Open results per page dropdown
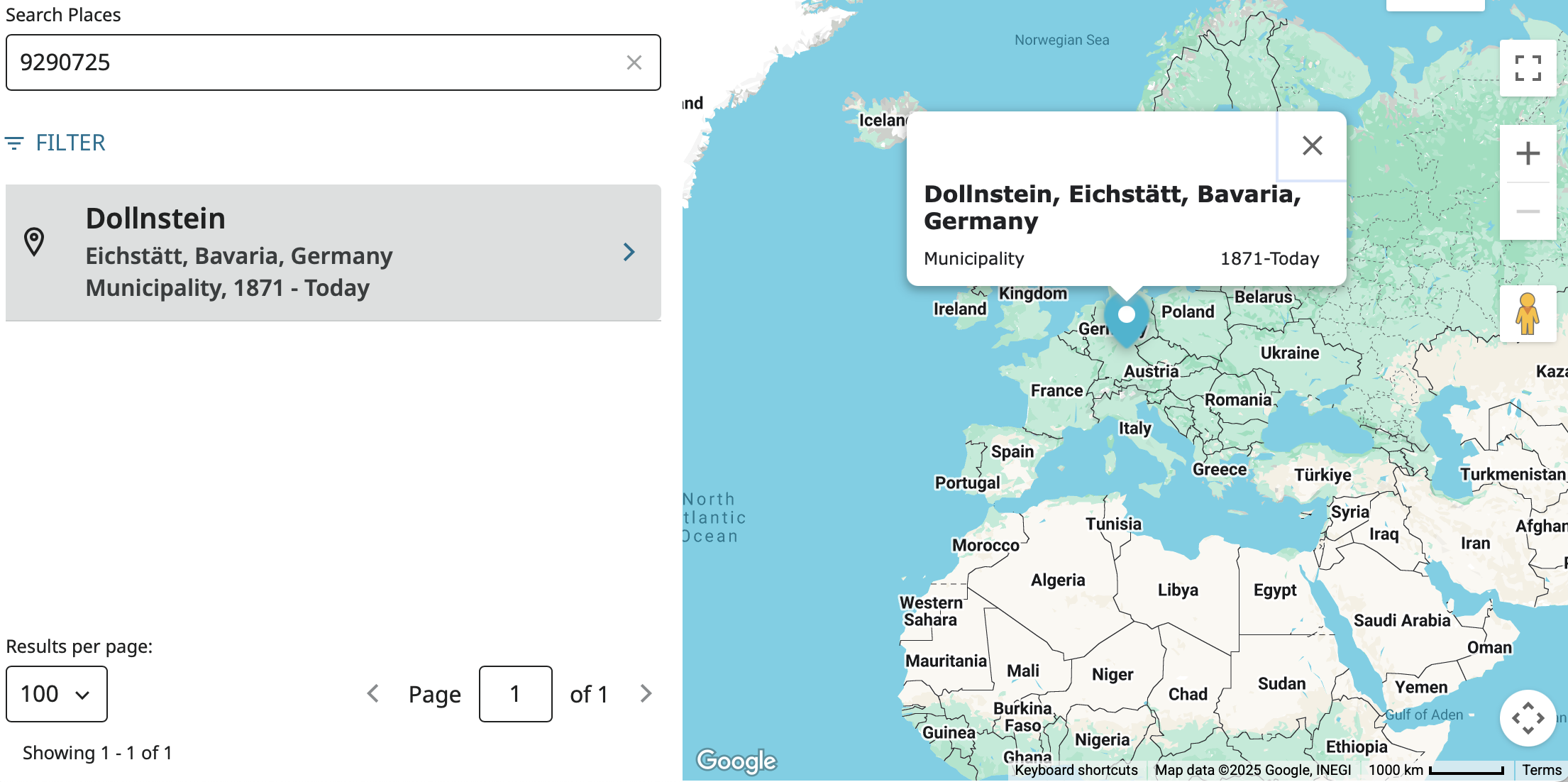Viewport: 1568px width, 782px height. tap(57, 693)
